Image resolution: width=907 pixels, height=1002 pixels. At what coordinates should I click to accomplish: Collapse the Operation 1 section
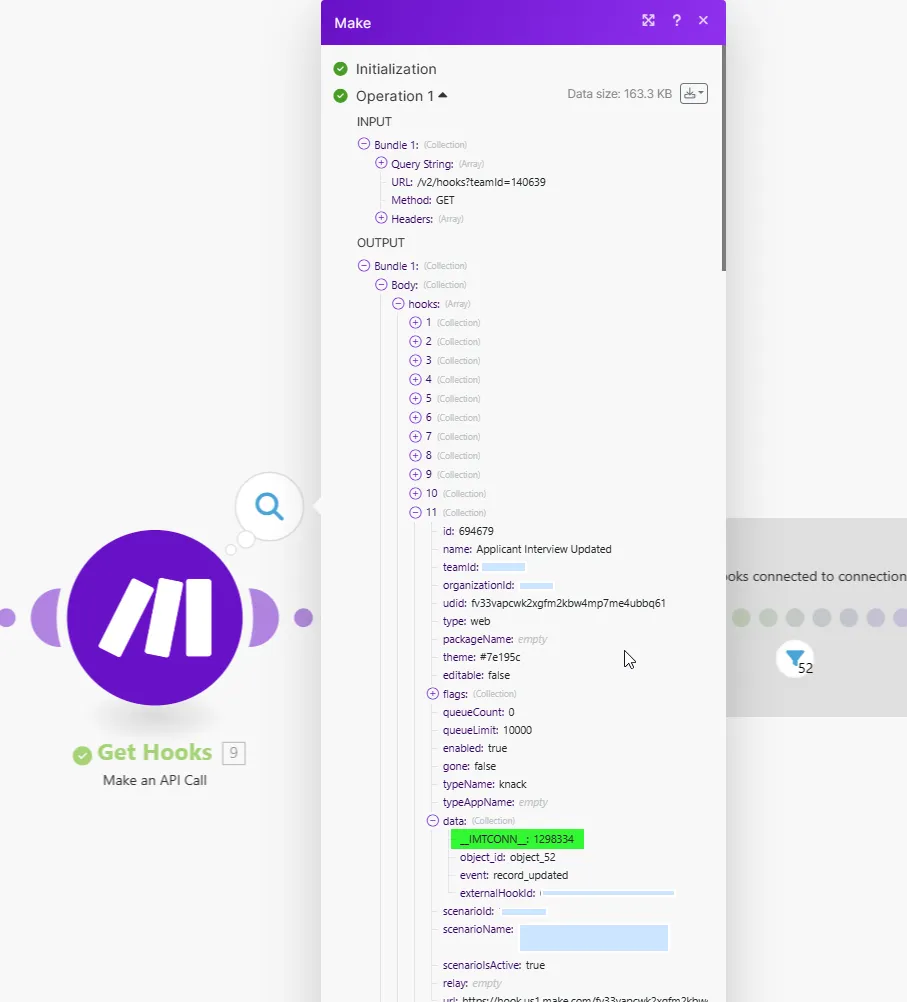443,95
